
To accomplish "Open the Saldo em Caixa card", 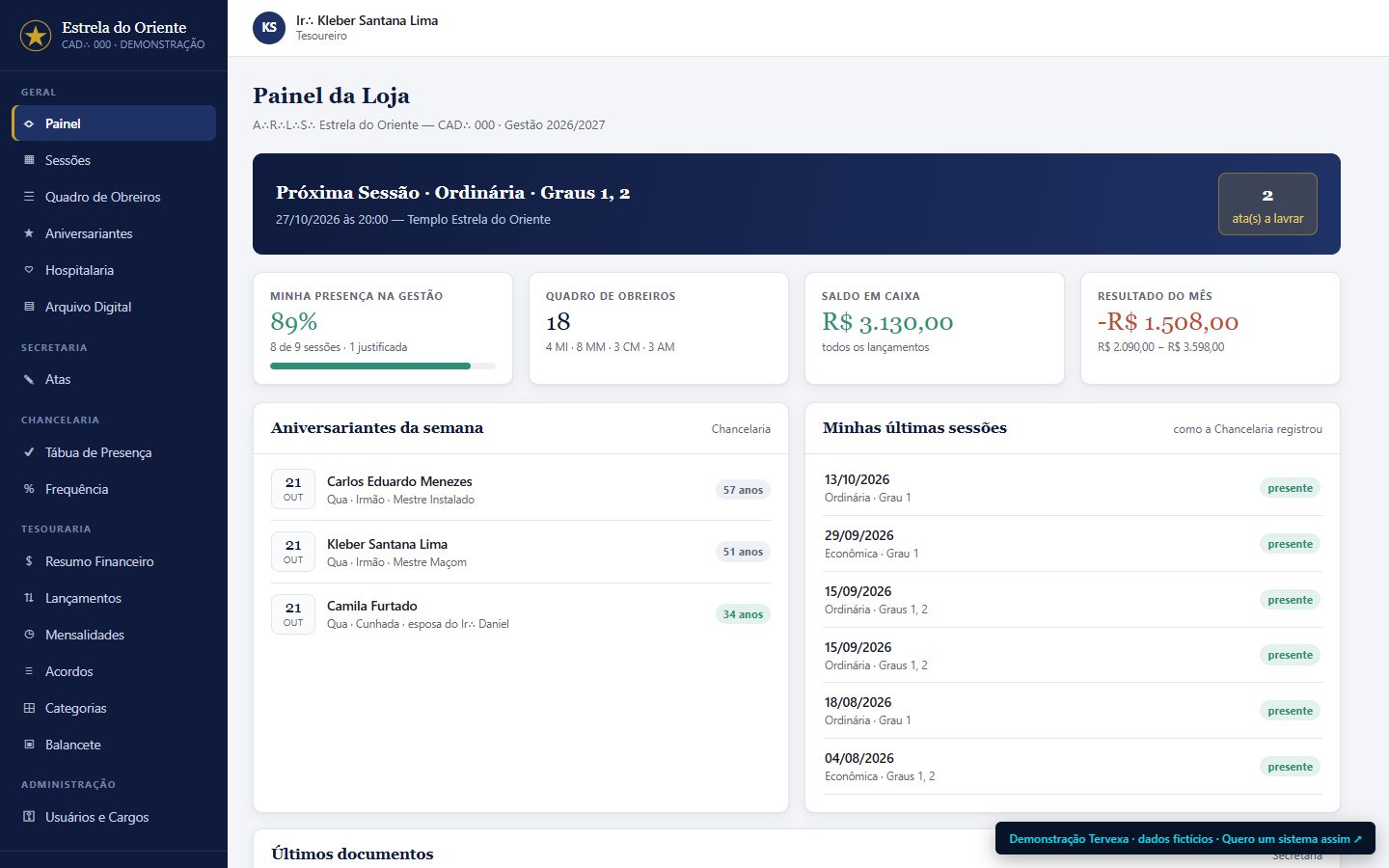I will coord(935,328).
